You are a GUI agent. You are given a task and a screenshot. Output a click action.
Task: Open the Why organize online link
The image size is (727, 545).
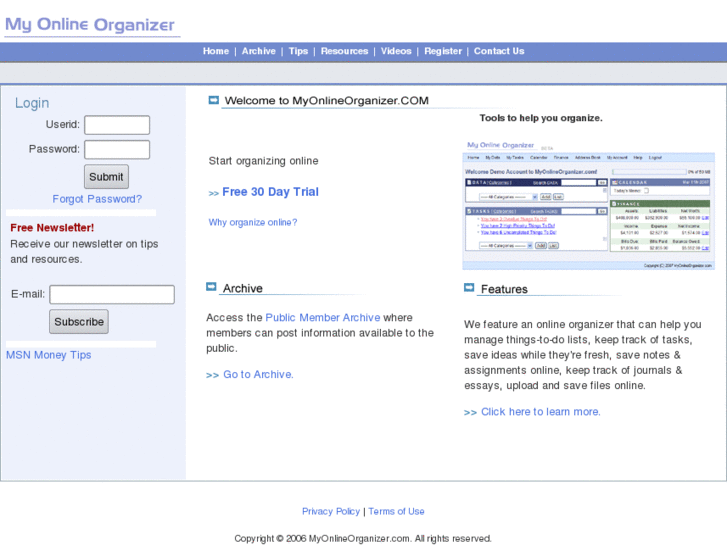pos(253,222)
